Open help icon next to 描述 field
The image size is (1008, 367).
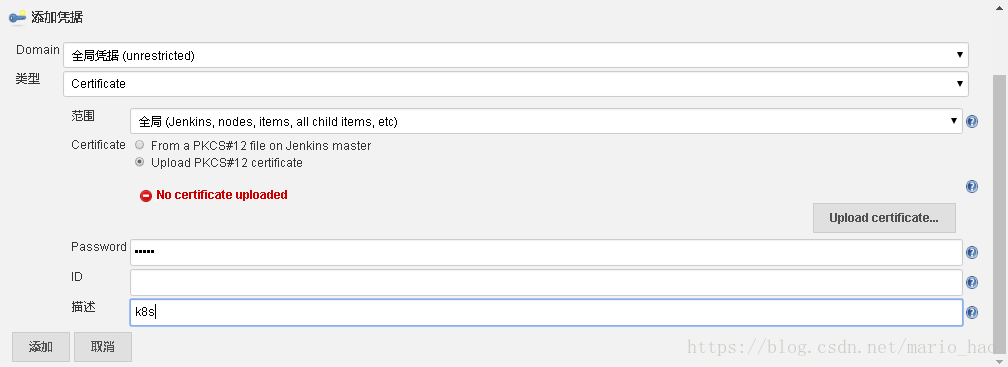[972, 312]
